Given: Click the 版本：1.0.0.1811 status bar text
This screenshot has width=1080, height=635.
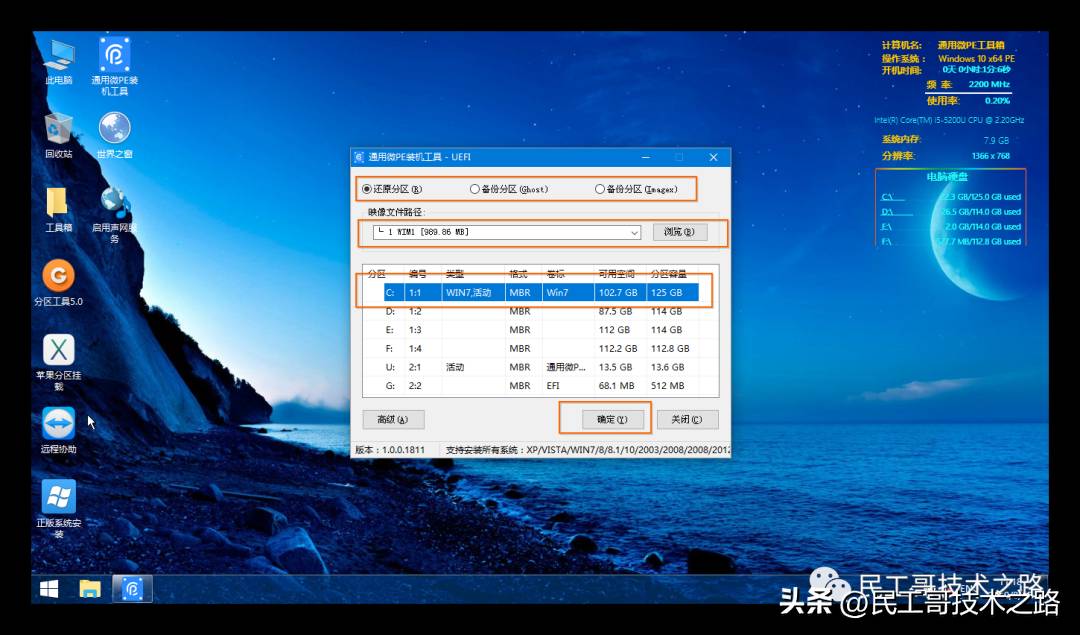Looking at the screenshot, I should pos(390,450).
